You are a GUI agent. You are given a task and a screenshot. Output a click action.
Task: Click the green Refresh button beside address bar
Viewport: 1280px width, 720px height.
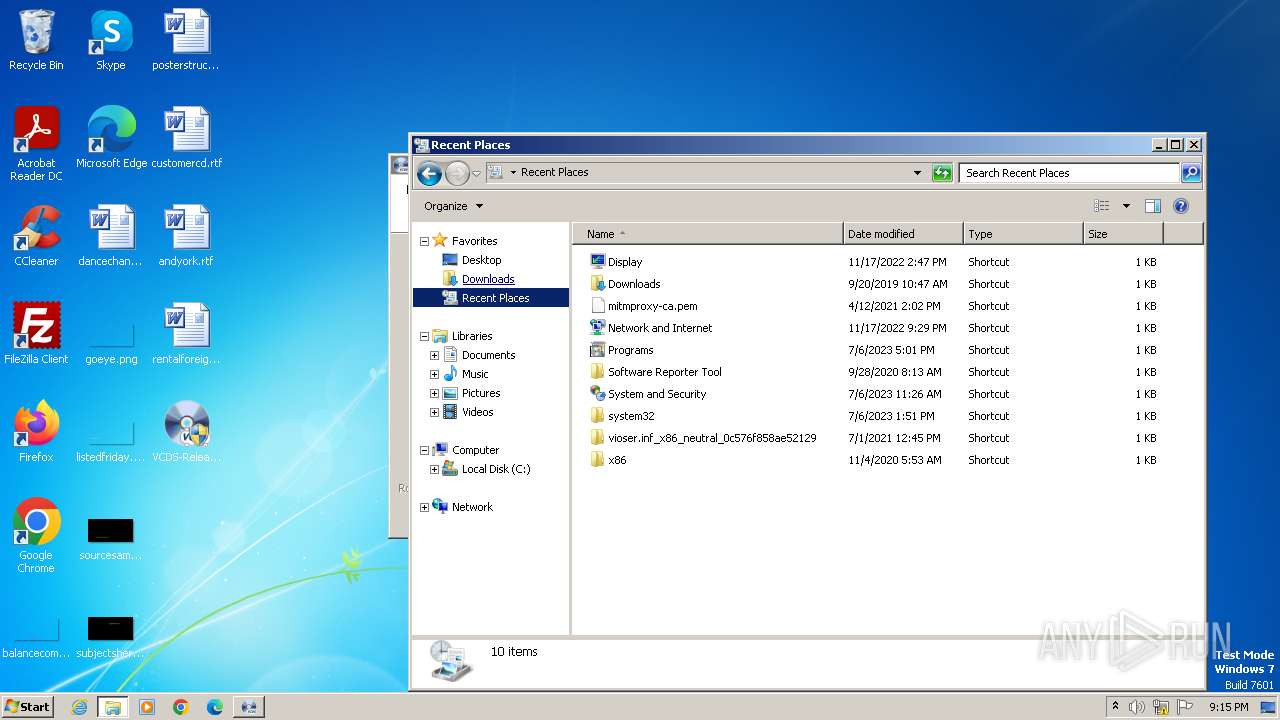point(942,173)
